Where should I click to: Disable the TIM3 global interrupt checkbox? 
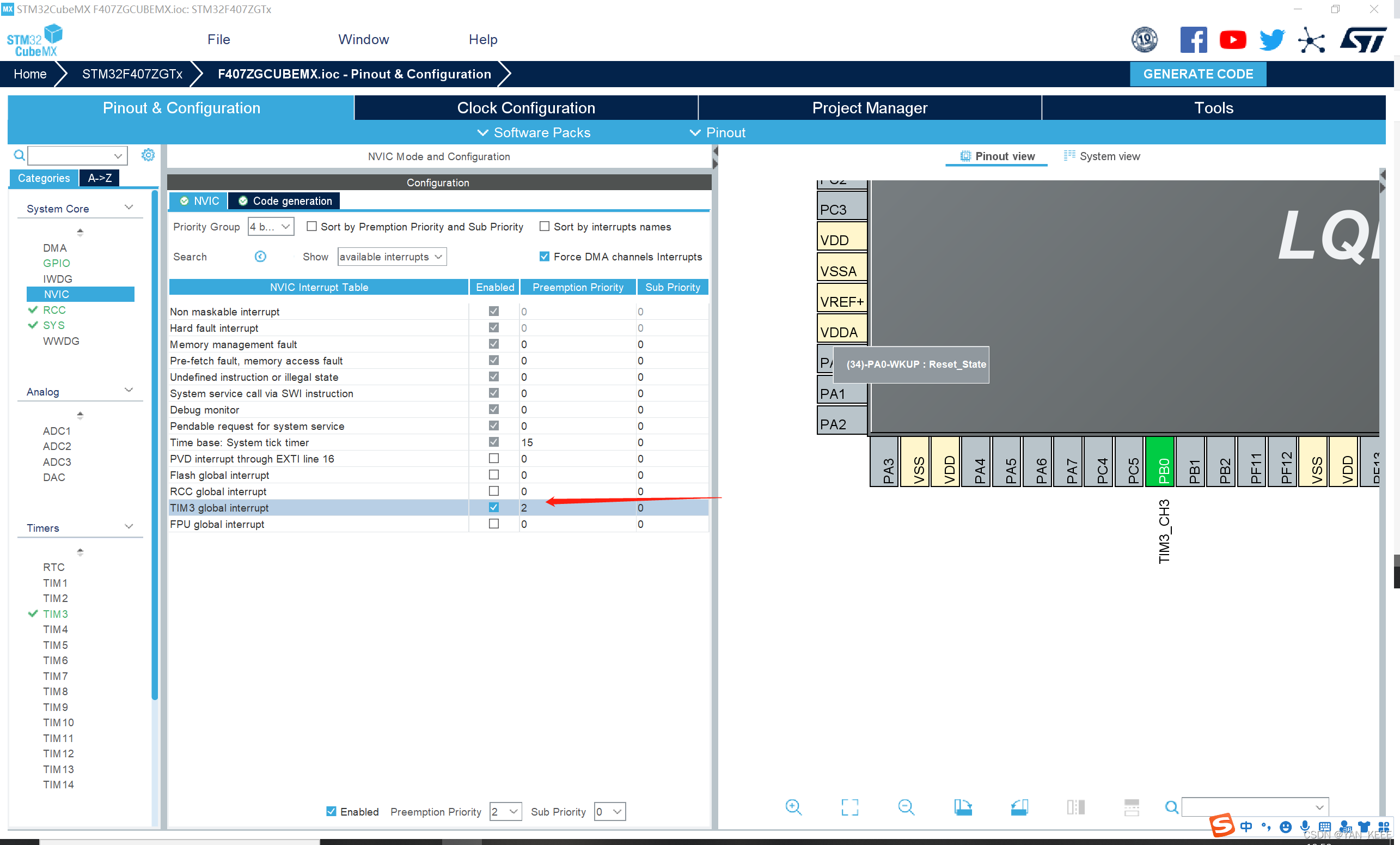494,507
